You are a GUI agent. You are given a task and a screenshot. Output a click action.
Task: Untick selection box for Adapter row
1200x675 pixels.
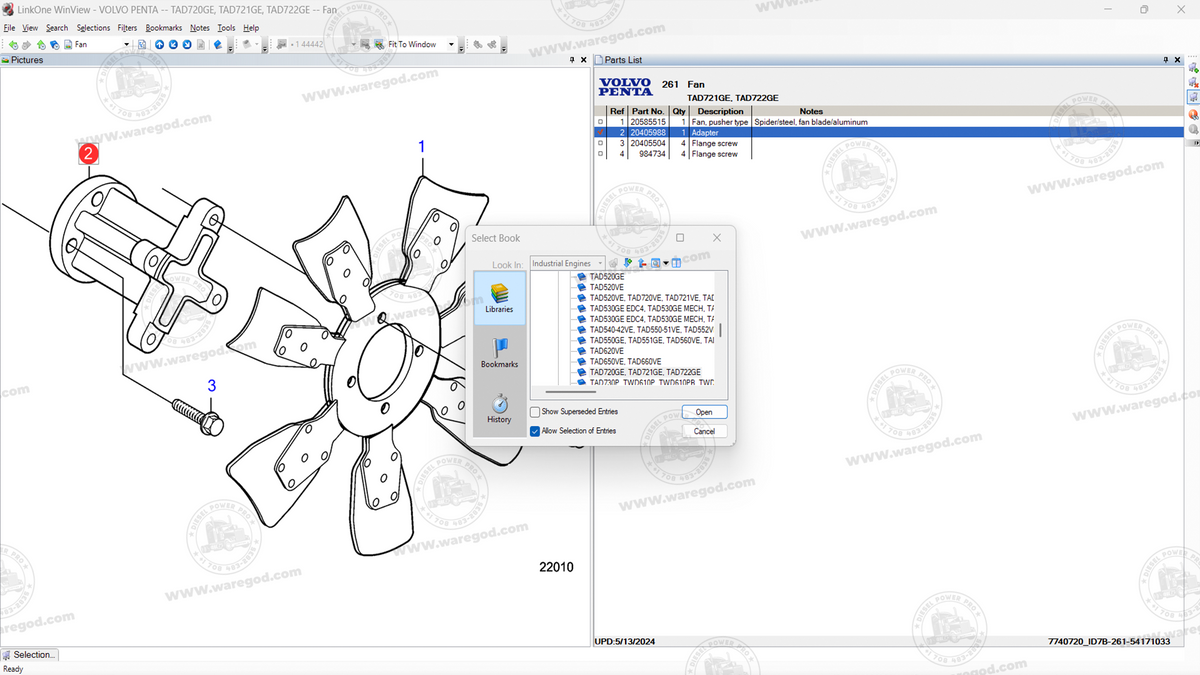click(x=600, y=132)
